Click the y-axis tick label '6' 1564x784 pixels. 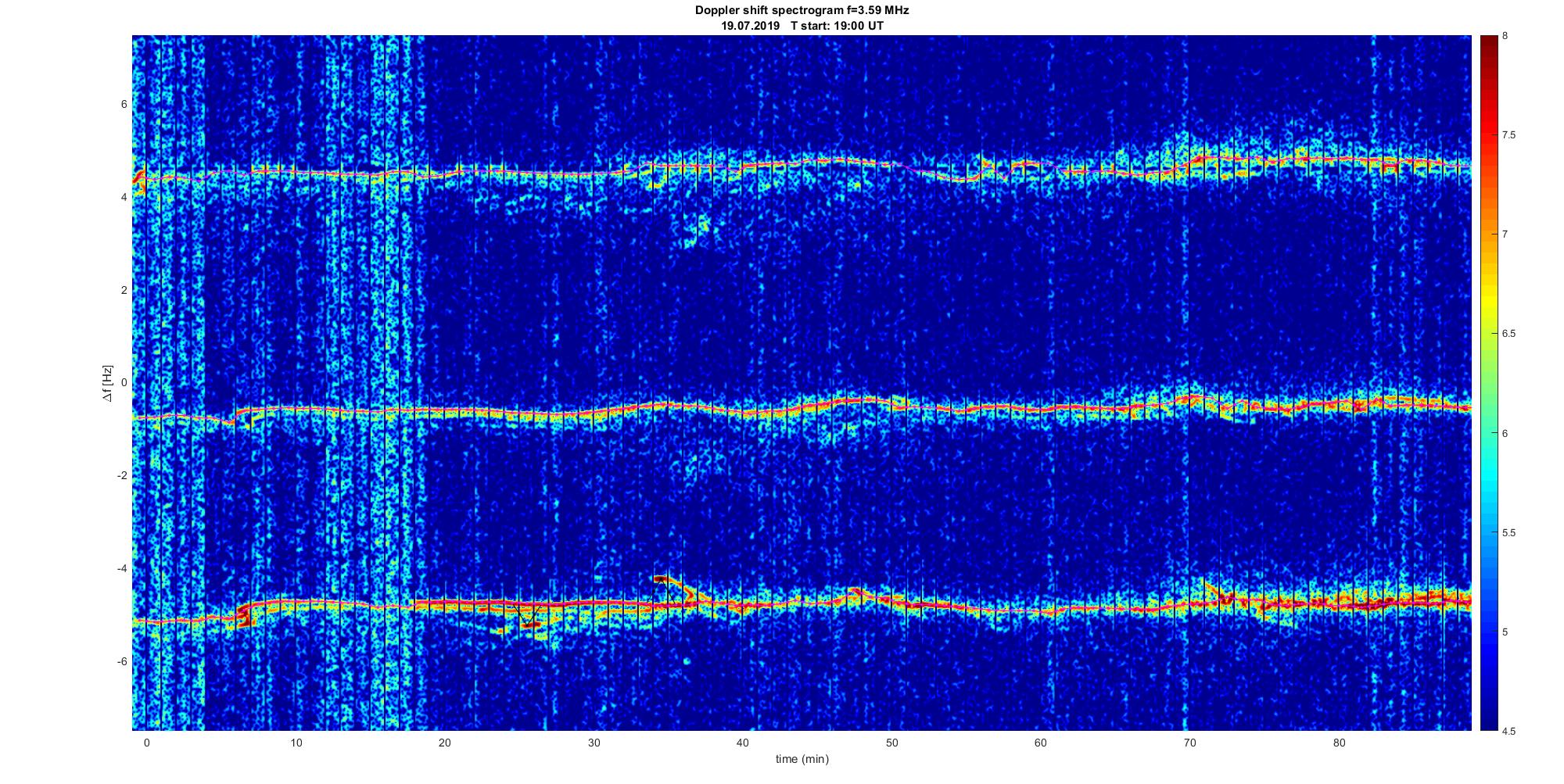coord(124,105)
